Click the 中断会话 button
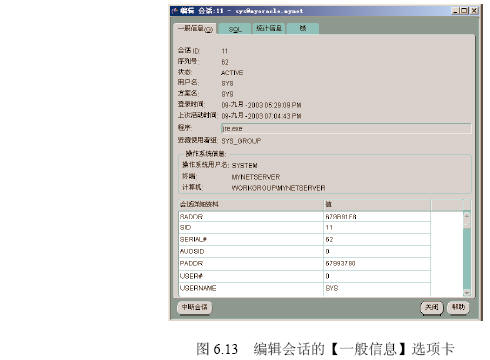The height and width of the screenshot is (360, 490). coord(195,307)
